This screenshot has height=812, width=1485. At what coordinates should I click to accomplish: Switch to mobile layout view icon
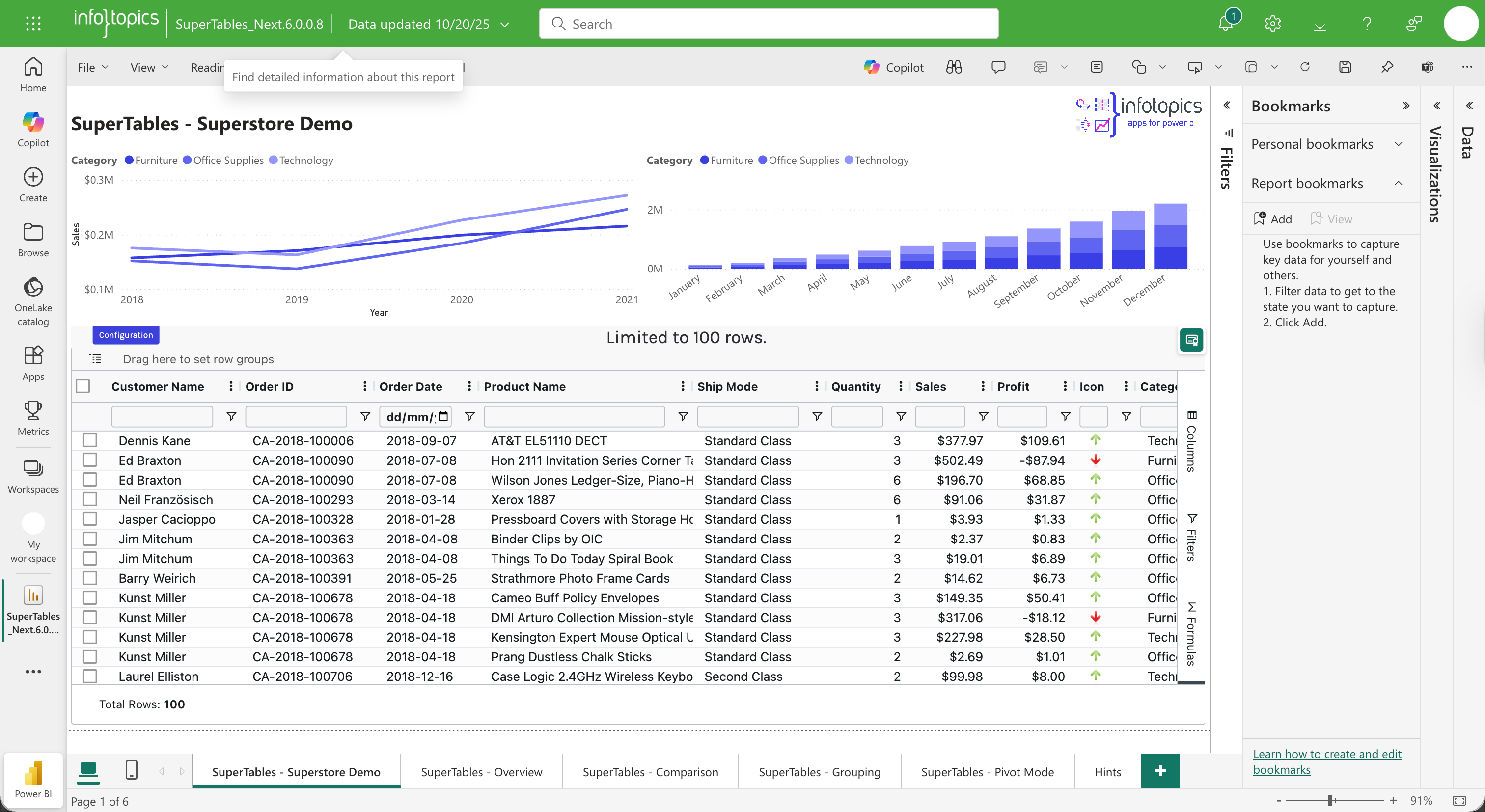pyautogui.click(x=132, y=770)
